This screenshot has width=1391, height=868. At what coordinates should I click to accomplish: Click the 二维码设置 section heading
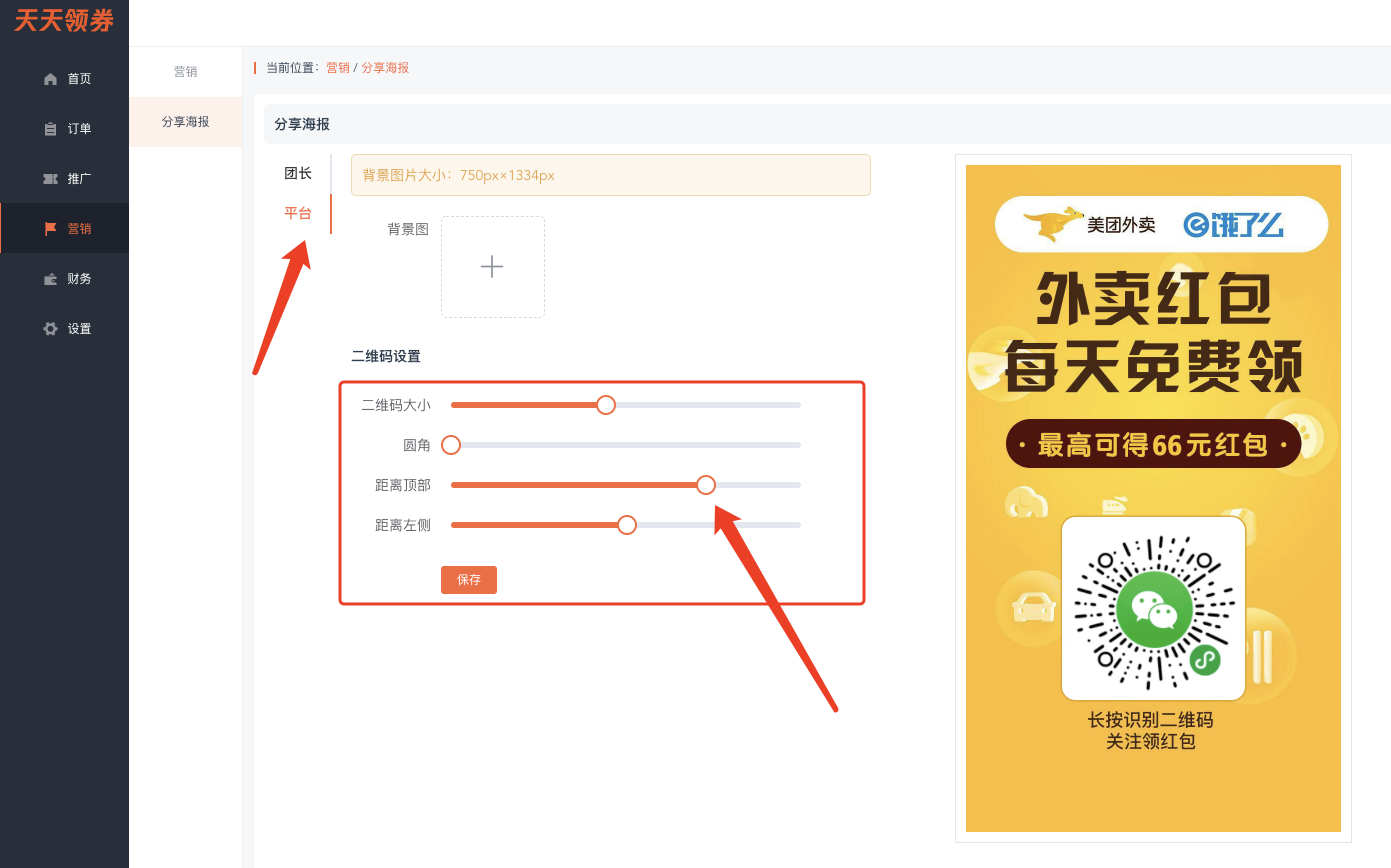click(x=386, y=356)
